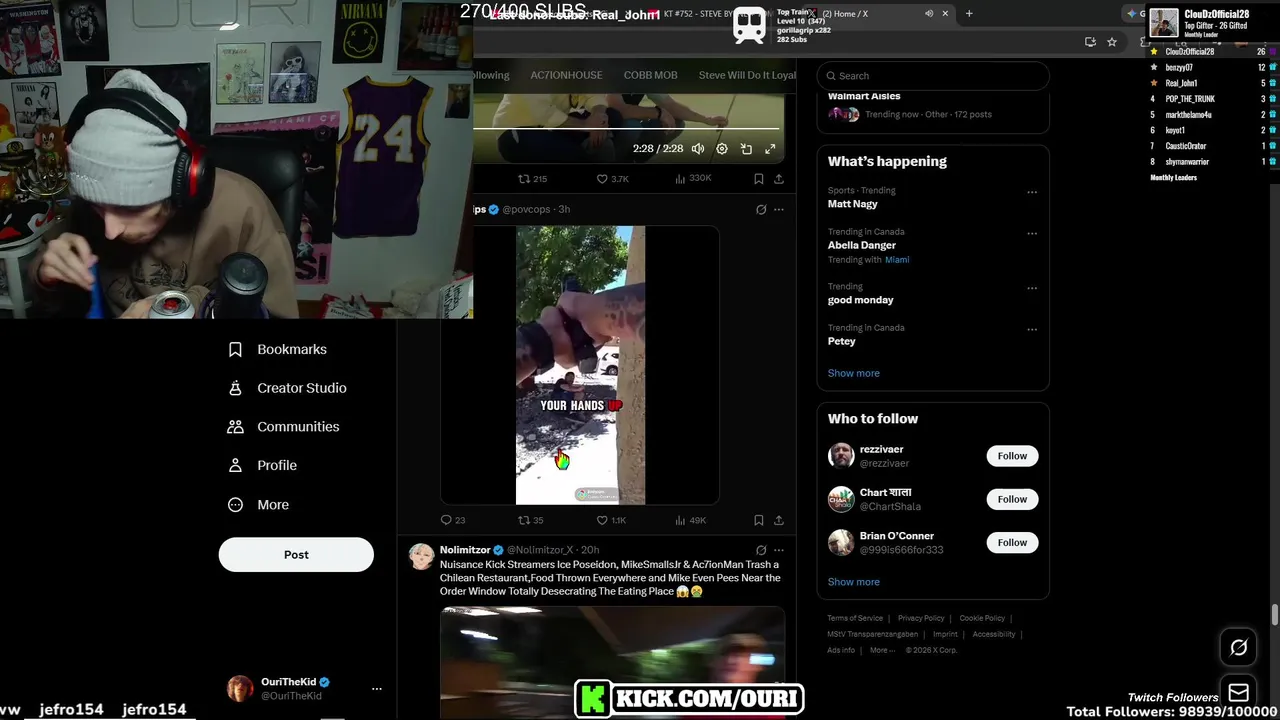This screenshot has height=720, width=1280.
Task: Open more options for good monday trend
Action: tap(1032, 288)
